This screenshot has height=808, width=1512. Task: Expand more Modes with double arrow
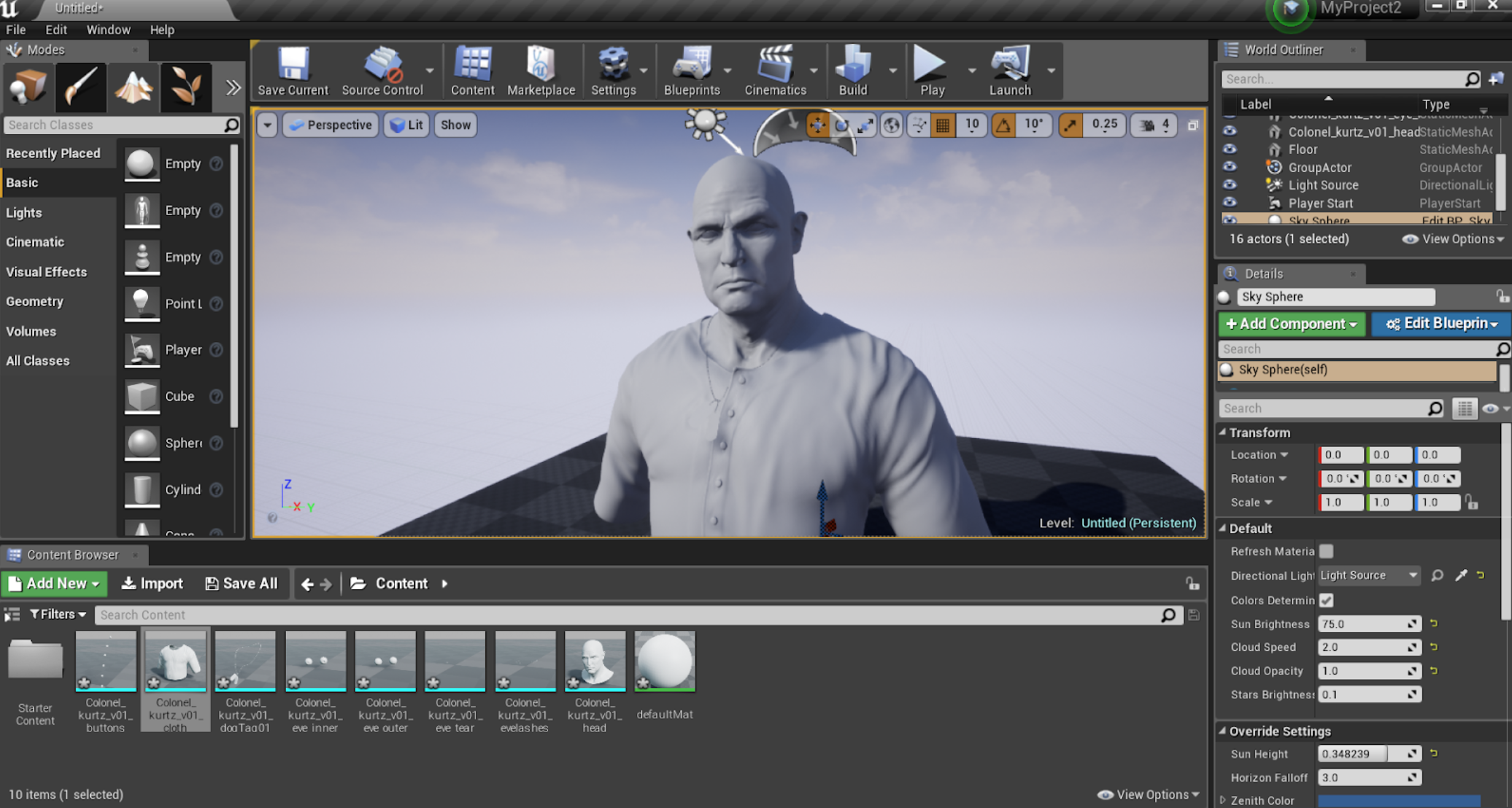click(x=233, y=88)
